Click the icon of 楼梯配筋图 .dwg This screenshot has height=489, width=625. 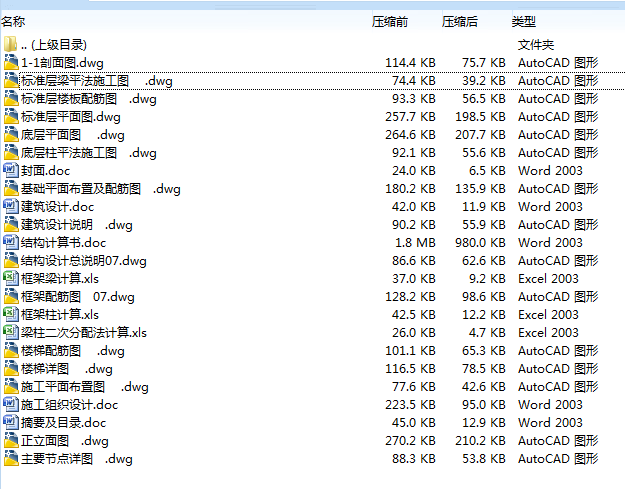click(11, 350)
